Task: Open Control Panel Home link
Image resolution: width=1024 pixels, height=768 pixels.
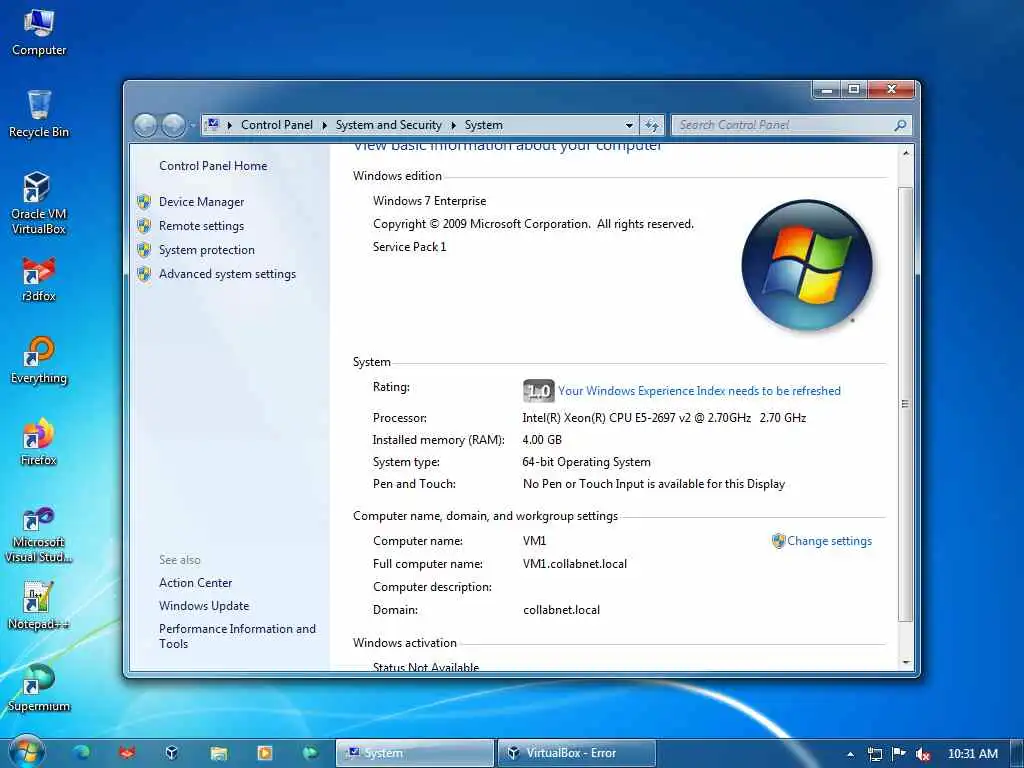Action: coord(213,166)
